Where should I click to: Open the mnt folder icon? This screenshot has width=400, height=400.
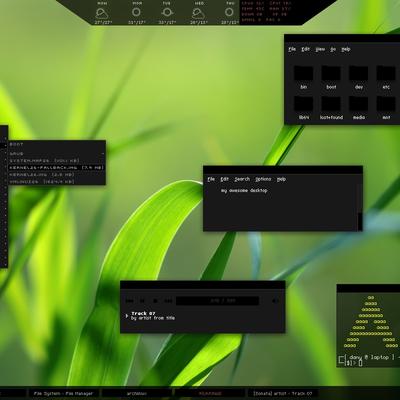click(386, 104)
